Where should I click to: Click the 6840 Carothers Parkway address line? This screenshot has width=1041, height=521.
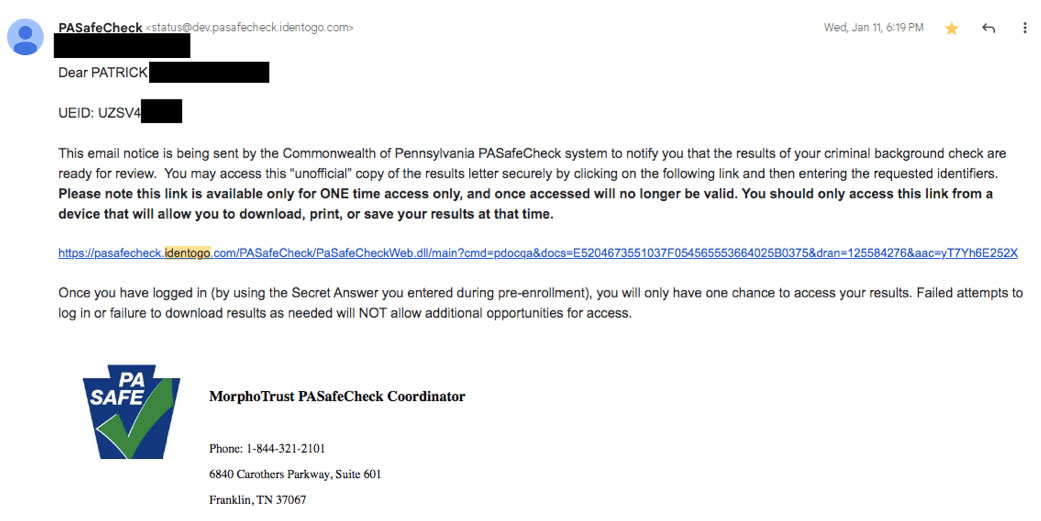pyautogui.click(x=294, y=474)
